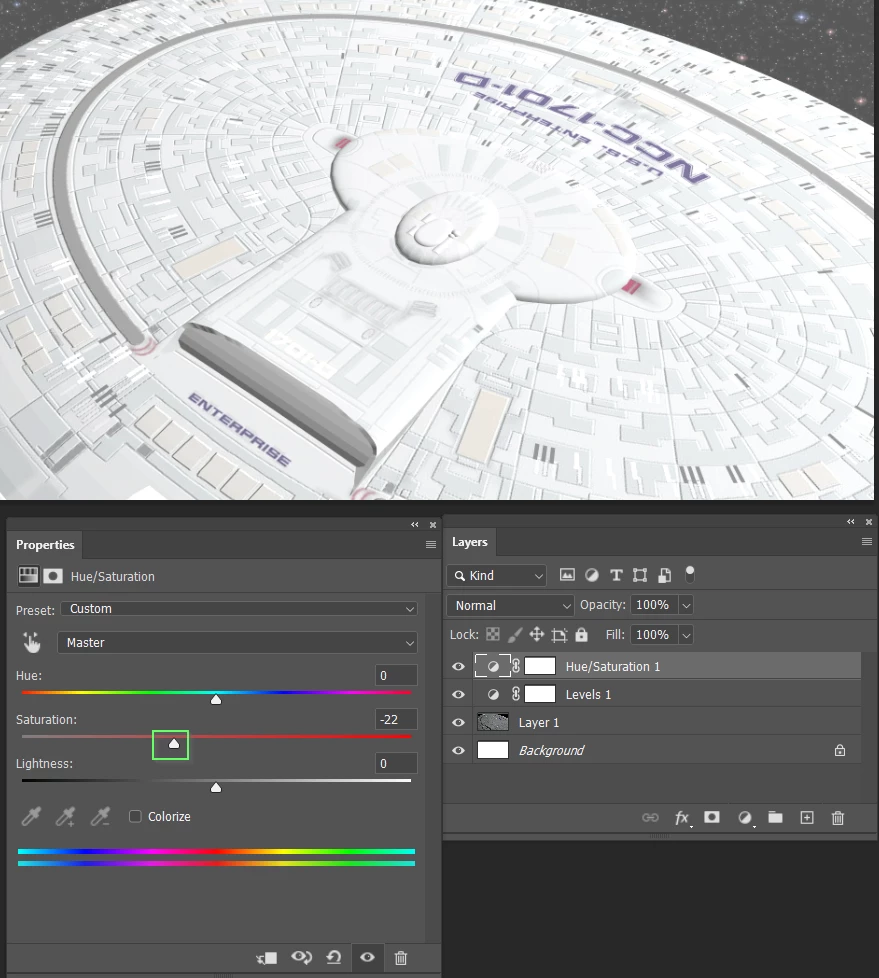Filter layers by smart objects icon
The width and height of the screenshot is (879, 978).
coord(664,574)
